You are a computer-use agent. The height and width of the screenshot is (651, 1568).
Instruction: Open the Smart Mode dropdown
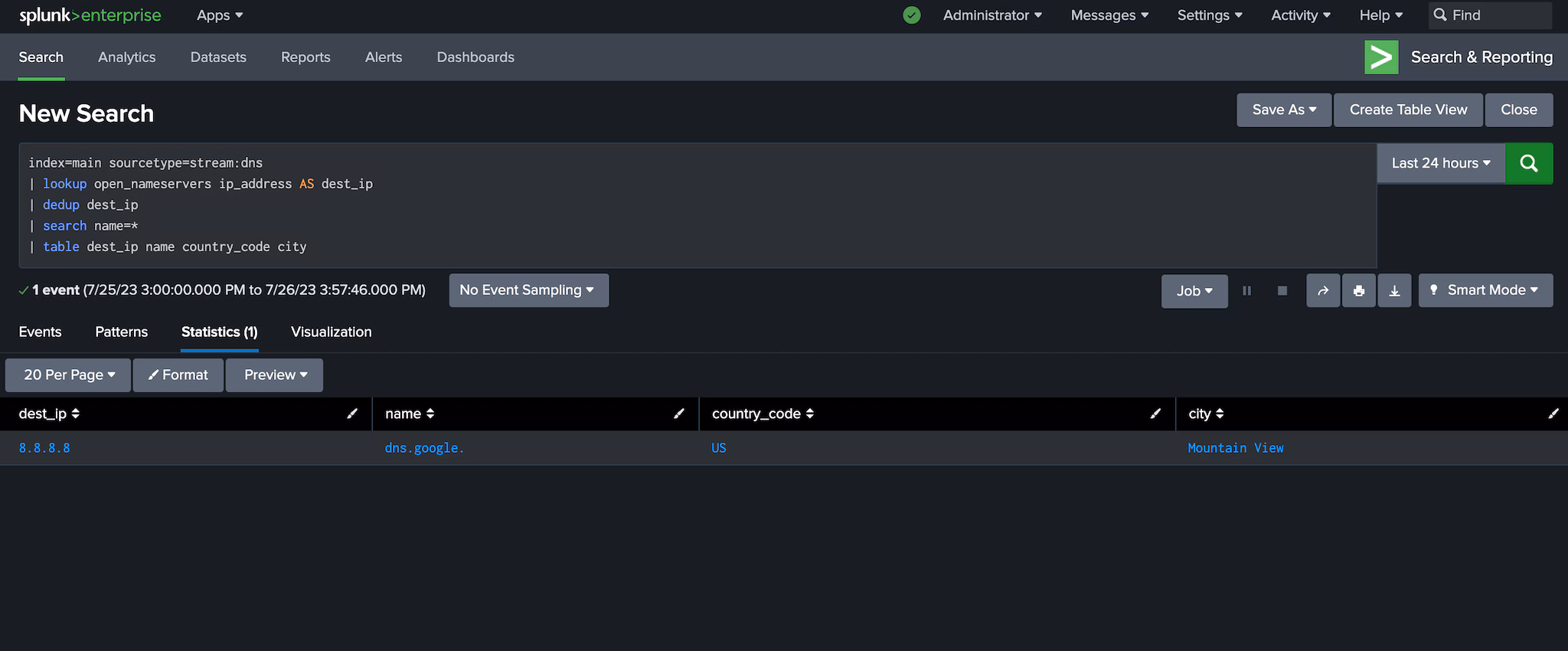pos(1485,290)
